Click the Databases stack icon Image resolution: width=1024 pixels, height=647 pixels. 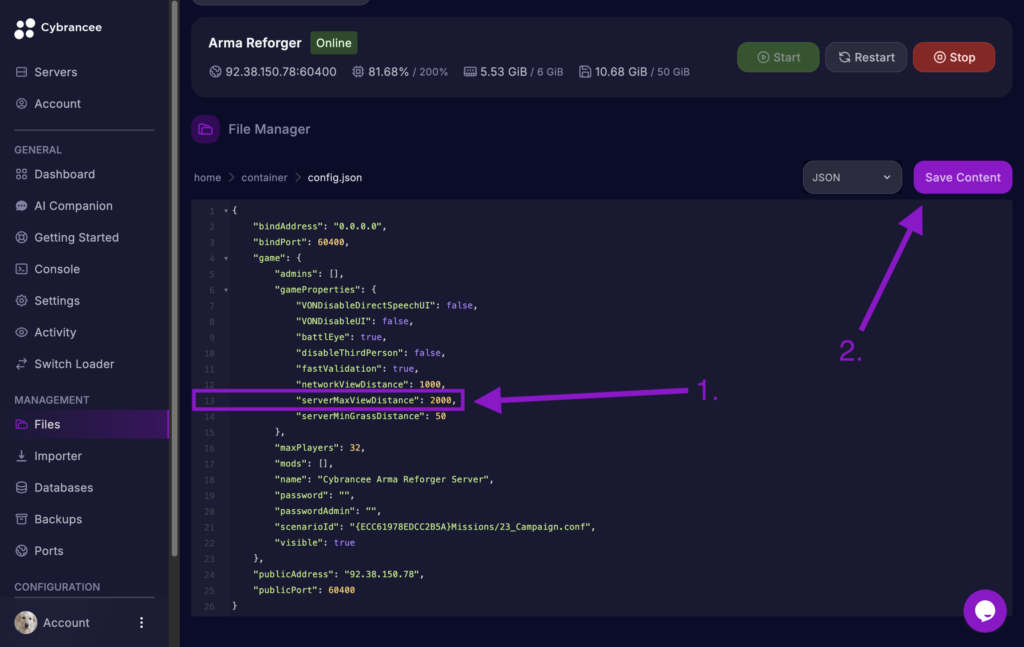click(x=22, y=488)
